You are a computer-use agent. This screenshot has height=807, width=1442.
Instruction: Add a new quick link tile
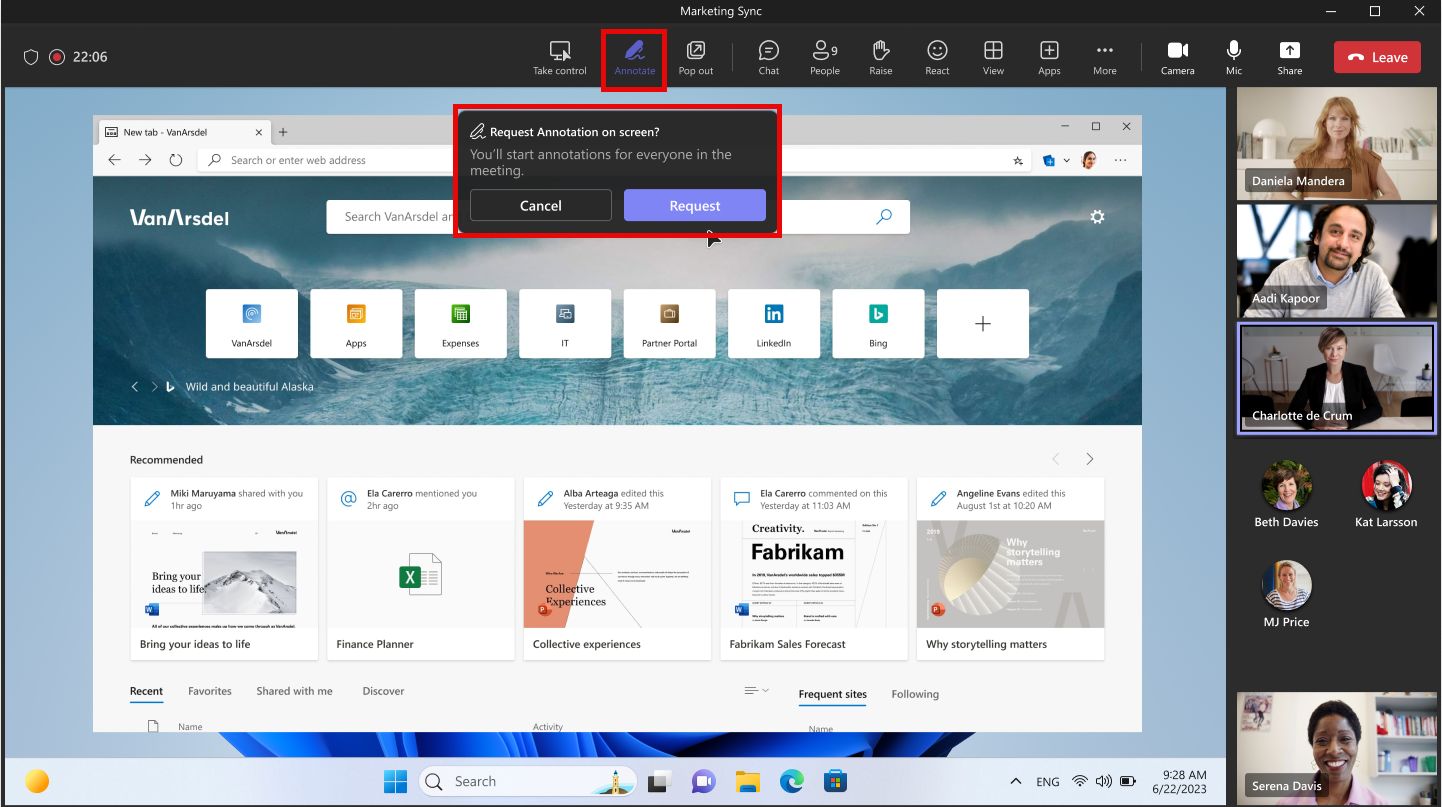pos(983,323)
